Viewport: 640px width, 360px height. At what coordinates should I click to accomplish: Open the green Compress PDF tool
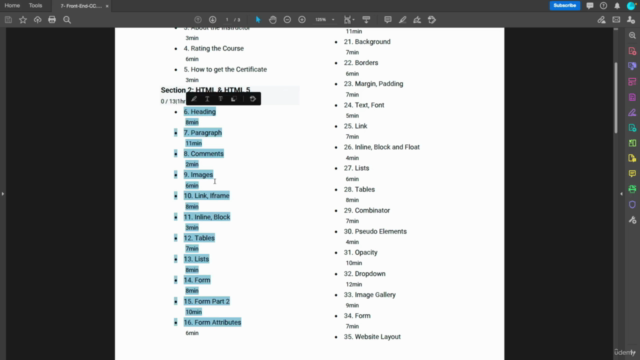pos(632,143)
